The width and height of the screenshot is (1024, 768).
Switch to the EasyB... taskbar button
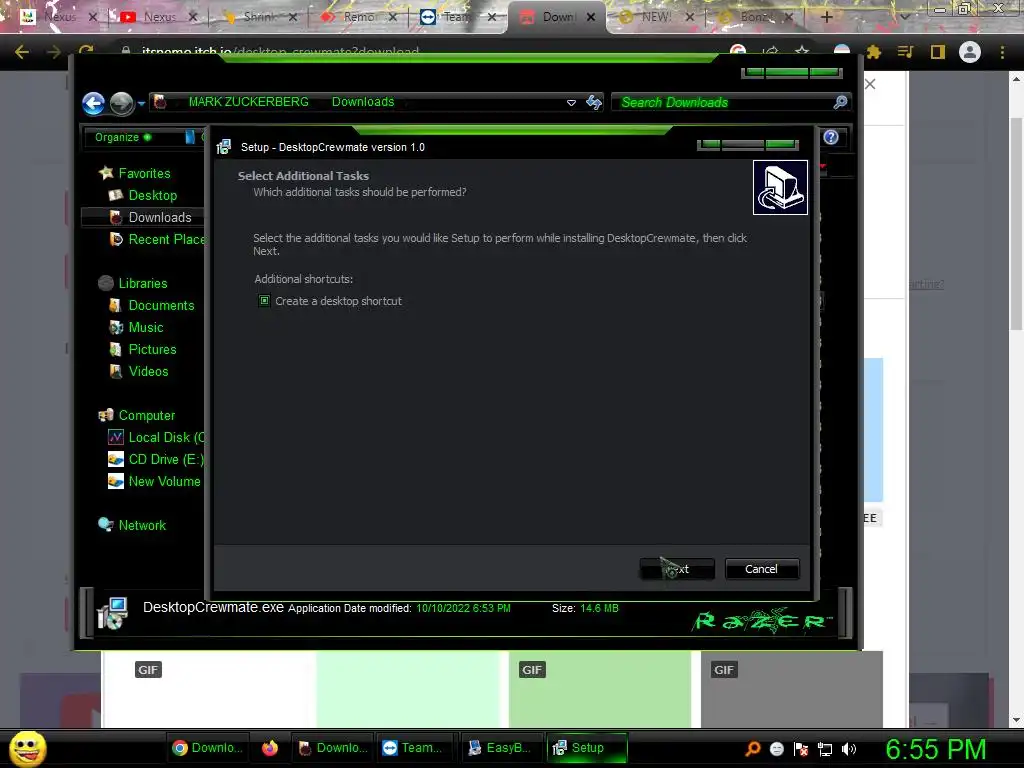point(500,748)
